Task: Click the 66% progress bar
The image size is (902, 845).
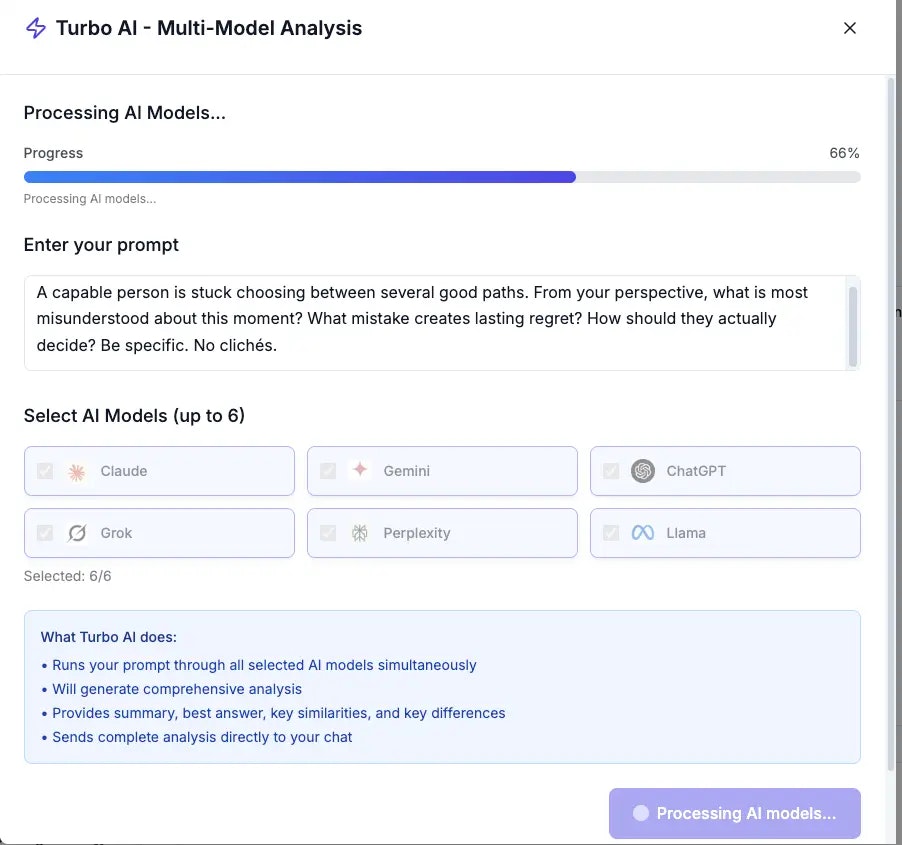Action: point(440,176)
